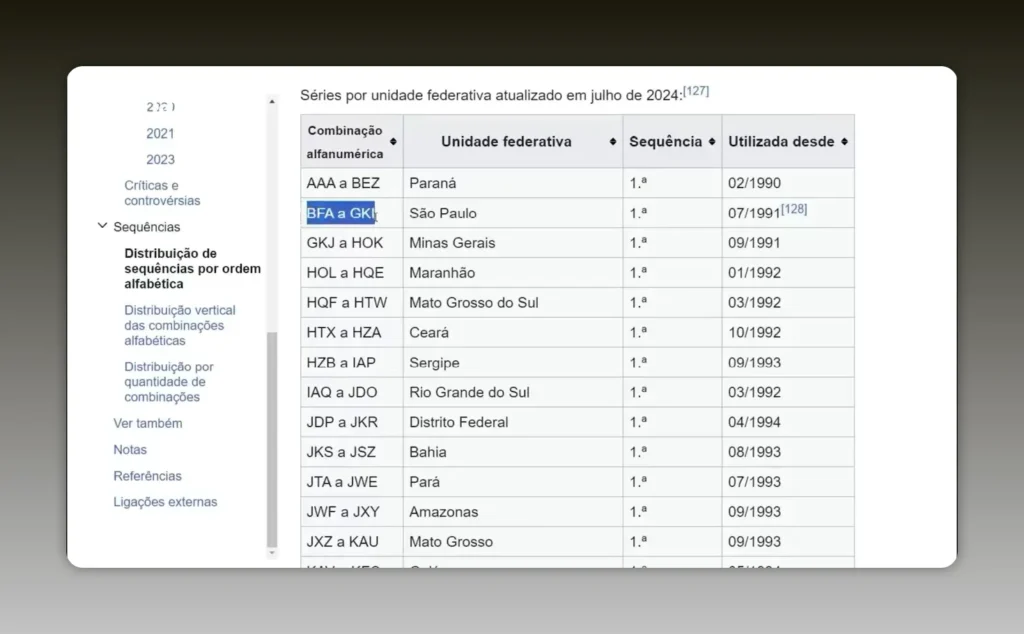Sort table by Combinação alfanumérica column

click(x=393, y=142)
